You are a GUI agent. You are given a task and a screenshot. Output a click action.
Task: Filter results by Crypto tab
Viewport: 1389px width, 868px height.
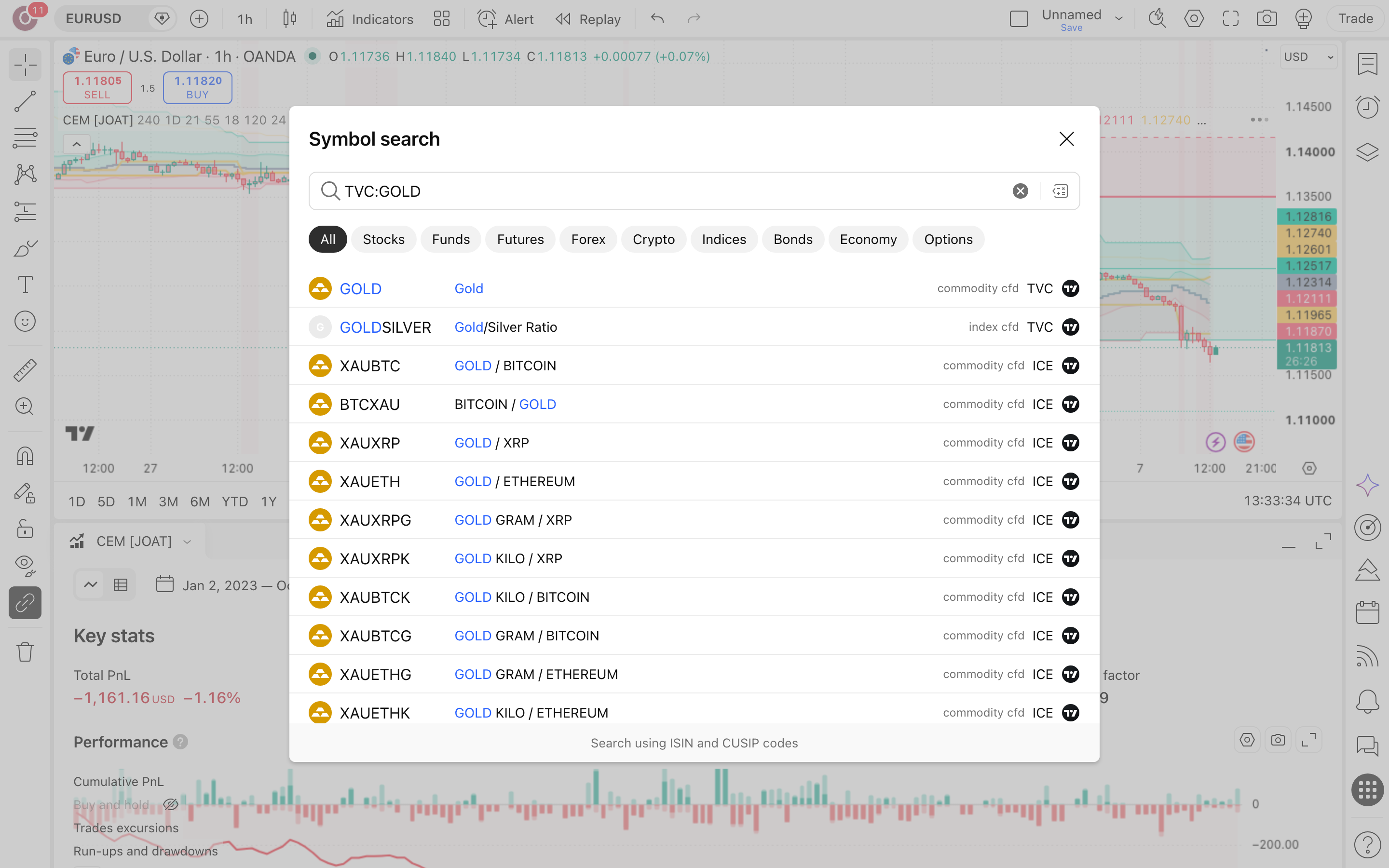(653, 239)
